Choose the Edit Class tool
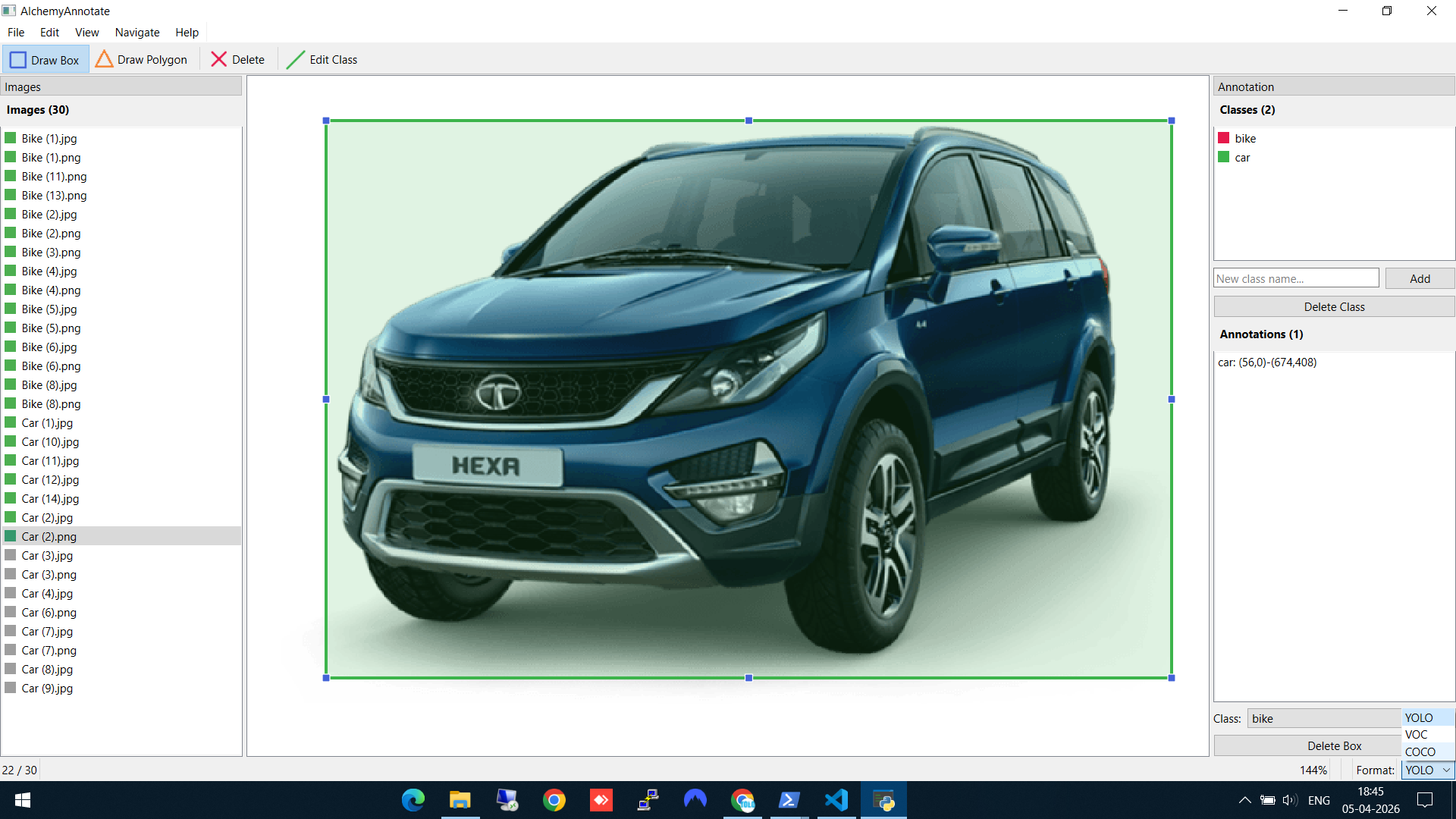 pyautogui.click(x=322, y=60)
